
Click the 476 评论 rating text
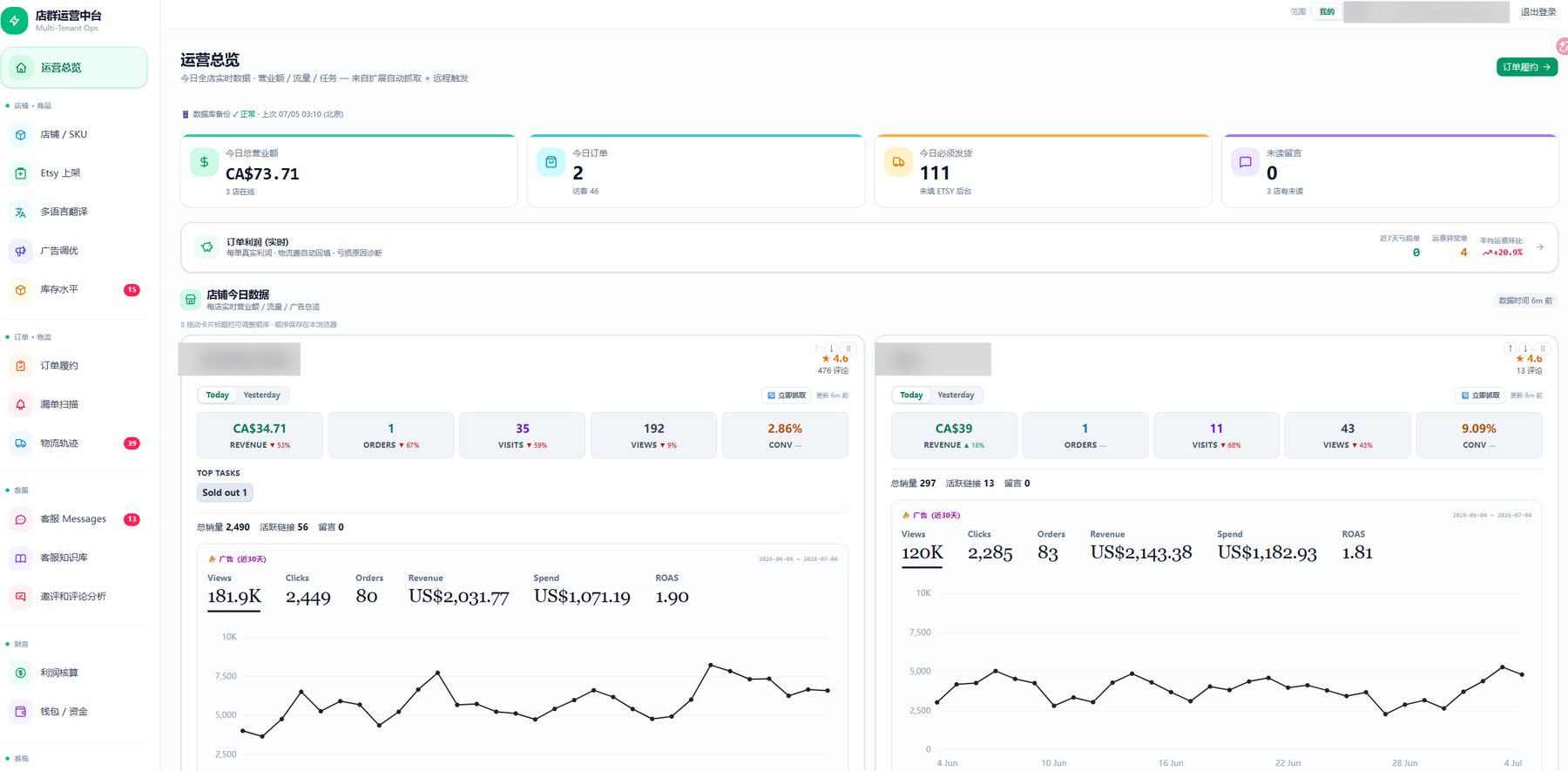tap(833, 371)
